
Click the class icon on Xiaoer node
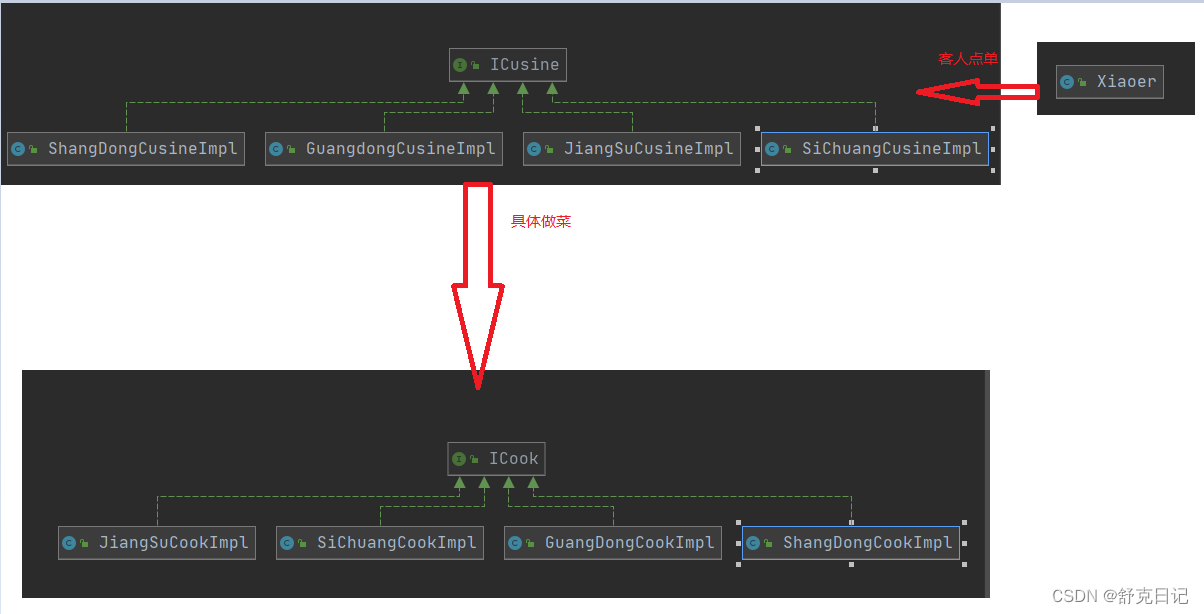click(1067, 82)
